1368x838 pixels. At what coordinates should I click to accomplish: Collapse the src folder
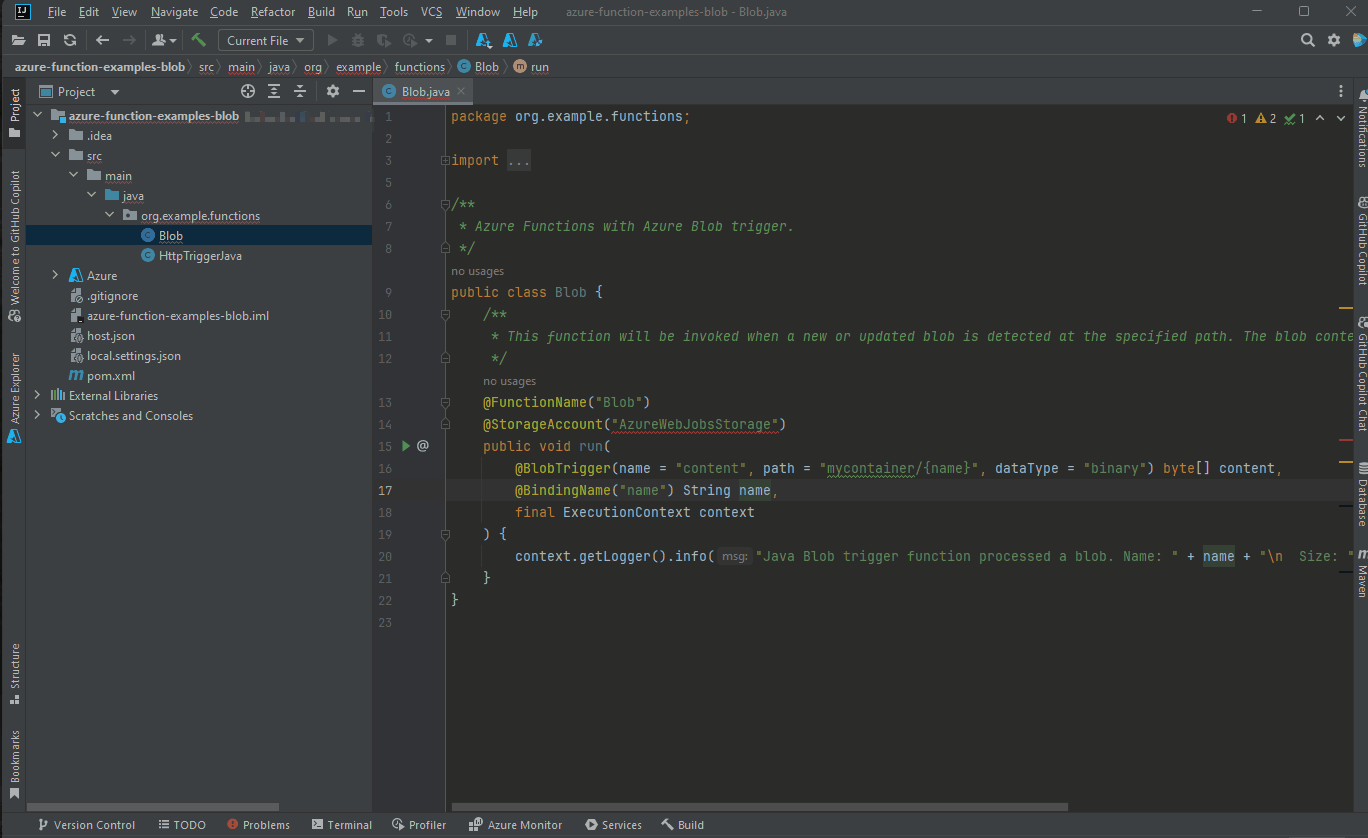click(55, 156)
